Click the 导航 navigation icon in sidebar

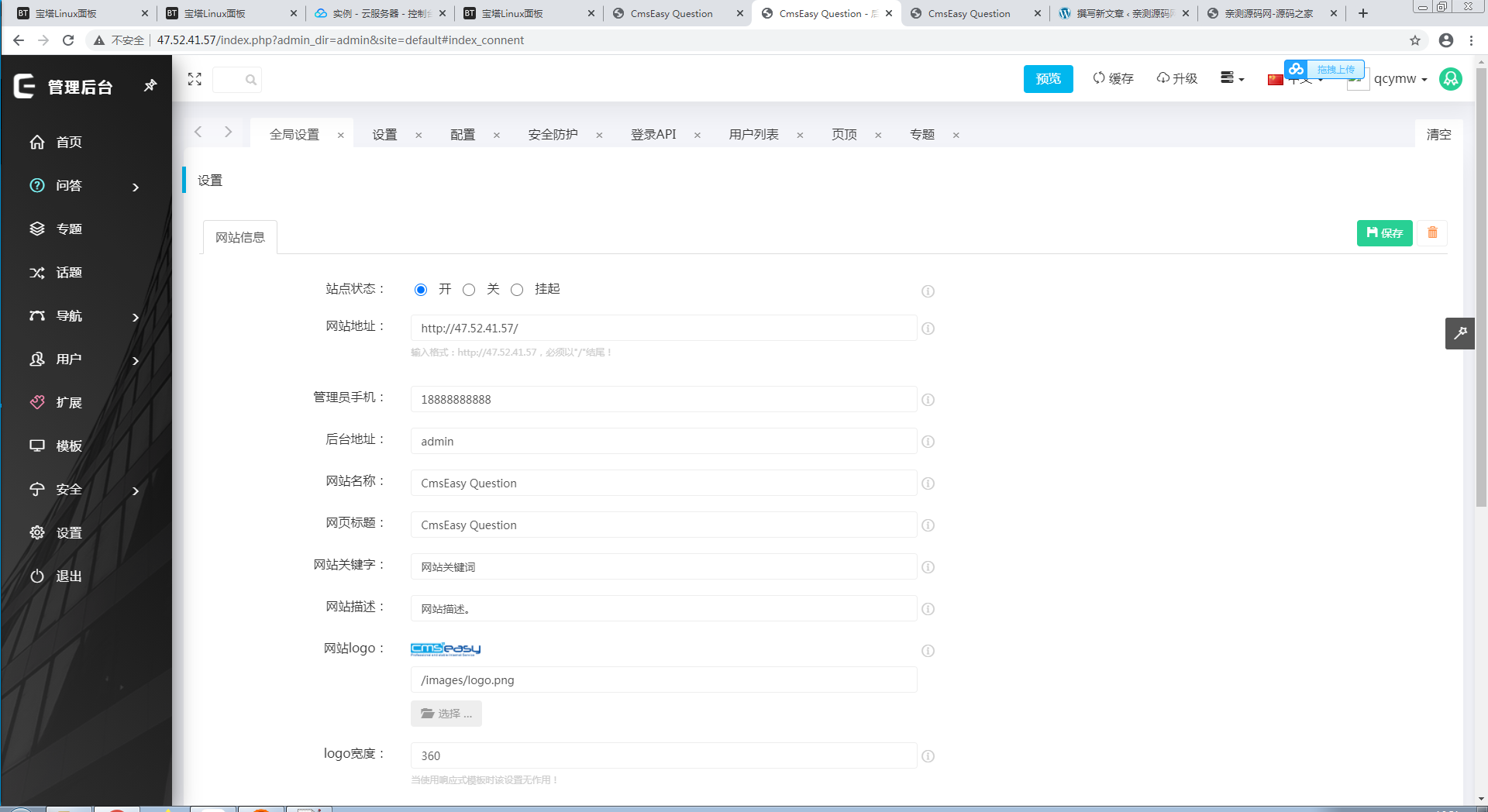pos(37,315)
